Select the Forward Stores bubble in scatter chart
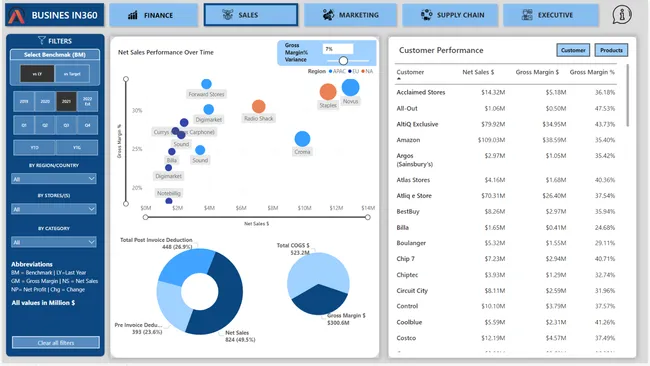The height and width of the screenshot is (366, 650). [206, 84]
